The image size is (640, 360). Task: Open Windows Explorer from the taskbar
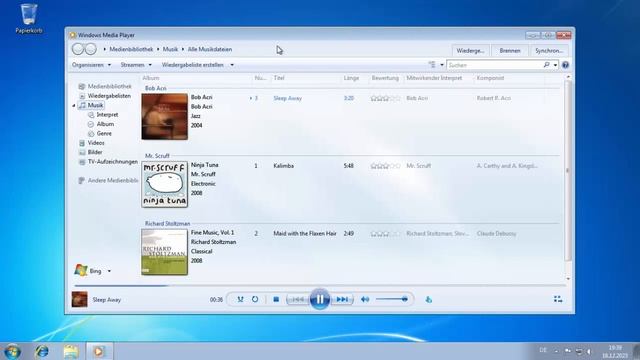71,351
